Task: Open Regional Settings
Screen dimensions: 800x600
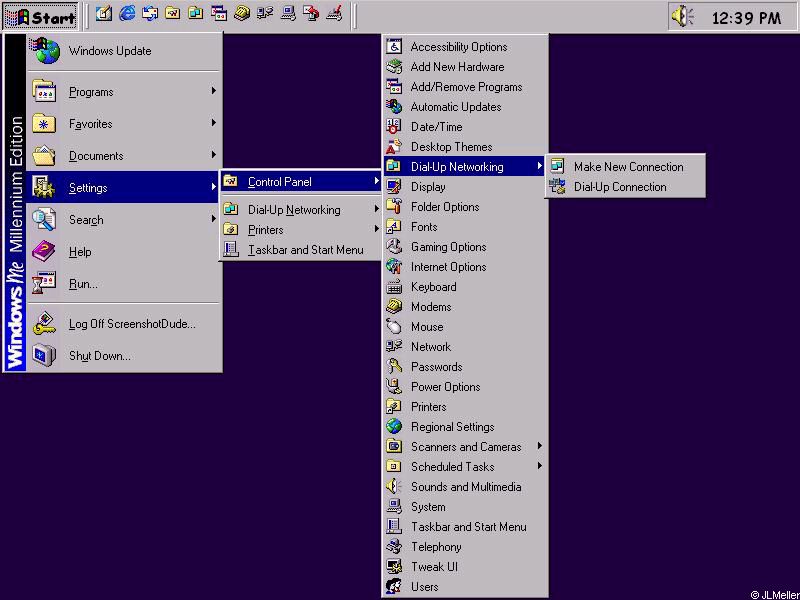Action: point(465,427)
